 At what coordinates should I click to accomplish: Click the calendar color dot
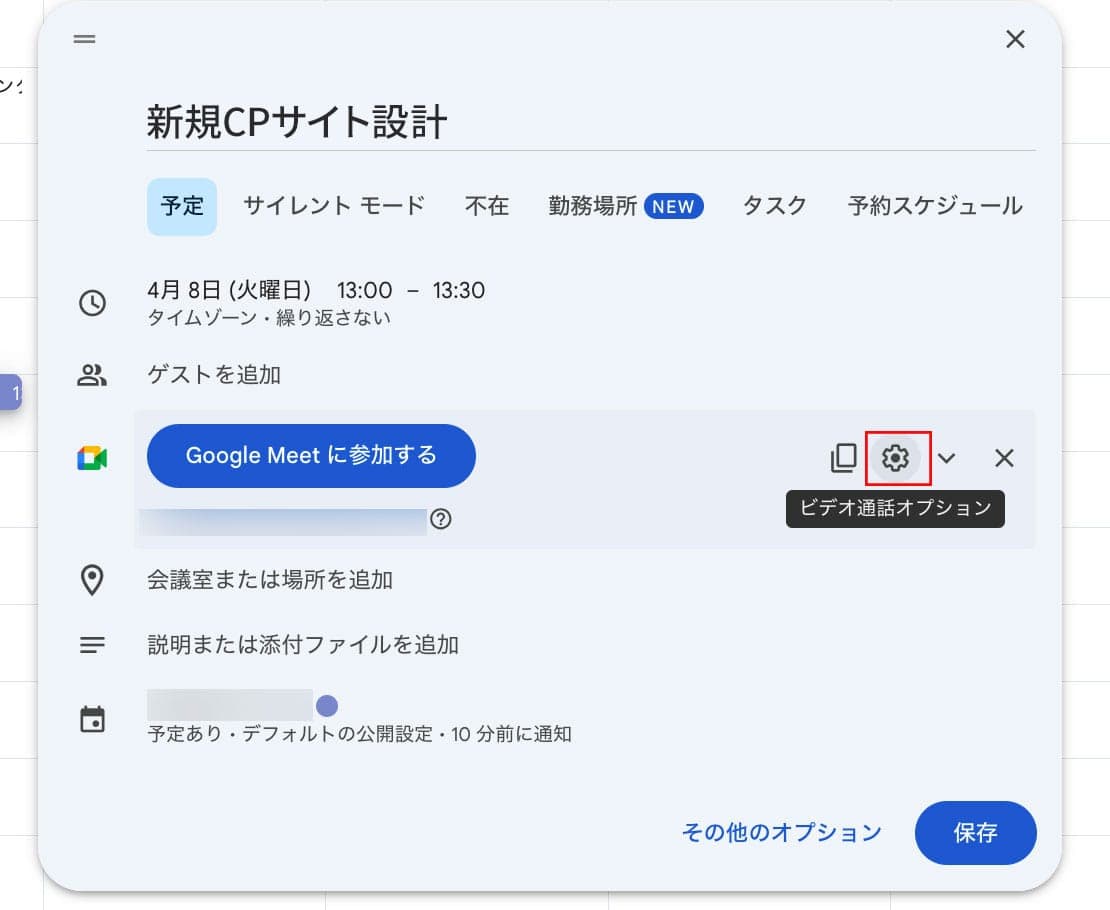pyautogui.click(x=327, y=706)
